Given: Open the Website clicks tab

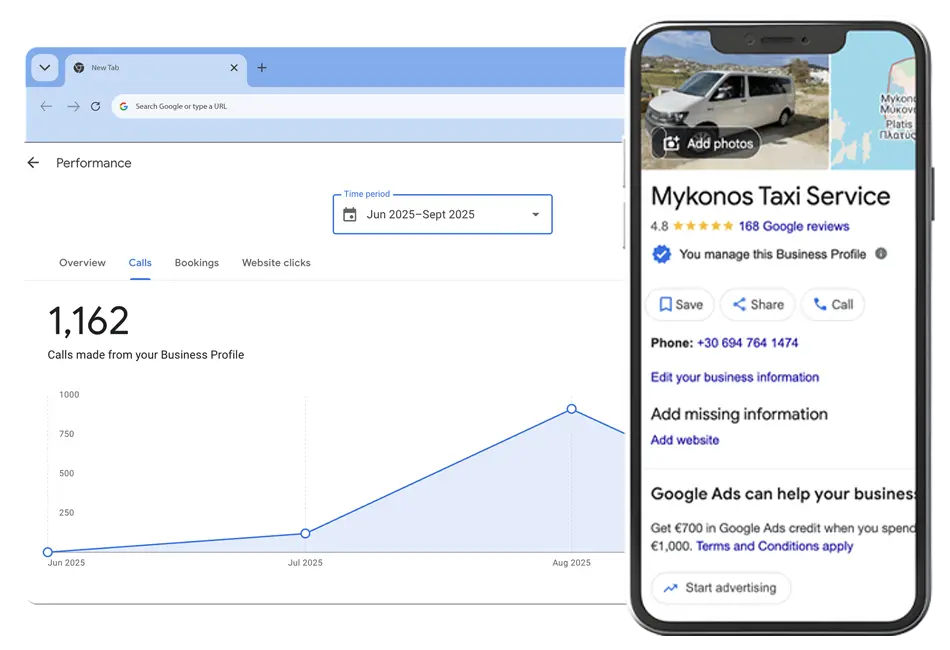Looking at the screenshot, I should coord(276,263).
